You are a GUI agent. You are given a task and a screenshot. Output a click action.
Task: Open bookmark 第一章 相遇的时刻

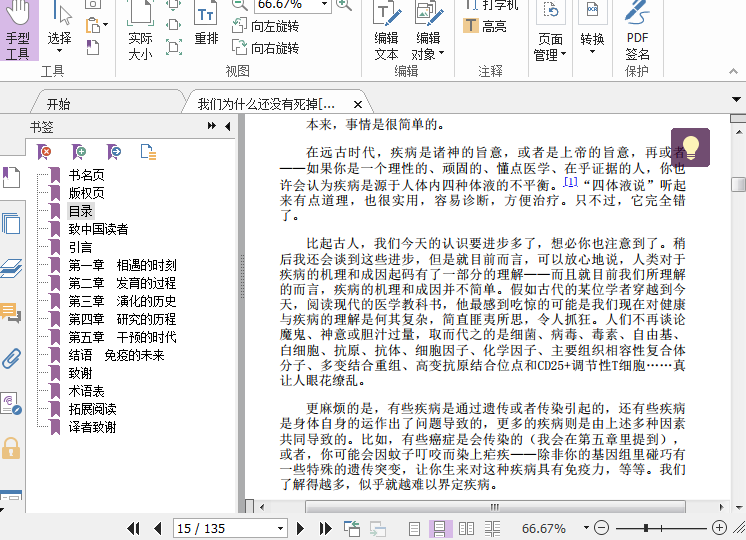[x=122, y=265]
